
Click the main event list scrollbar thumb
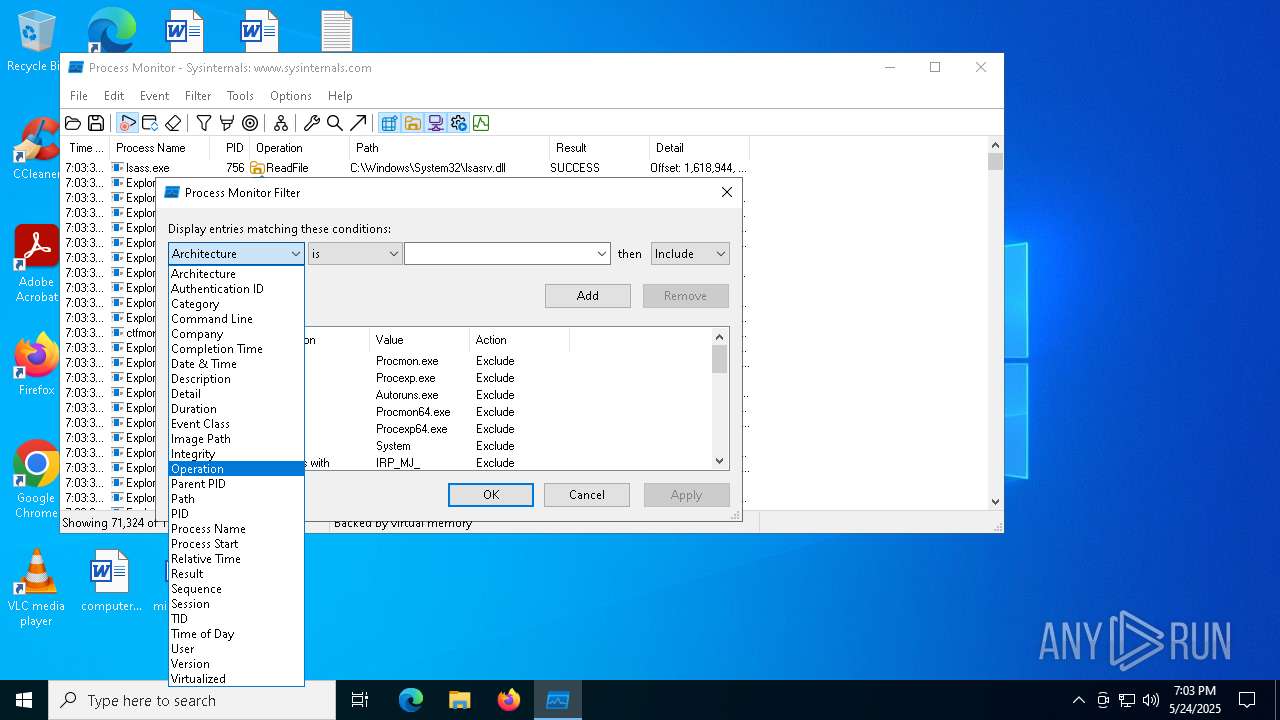point(995,162)
